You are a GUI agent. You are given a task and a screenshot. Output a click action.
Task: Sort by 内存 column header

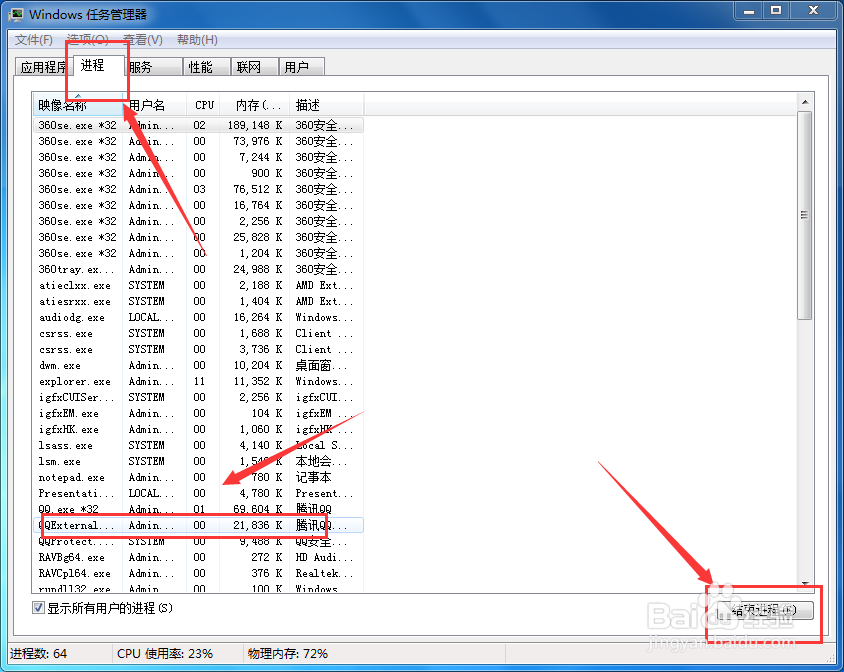(x=255, y=104)
